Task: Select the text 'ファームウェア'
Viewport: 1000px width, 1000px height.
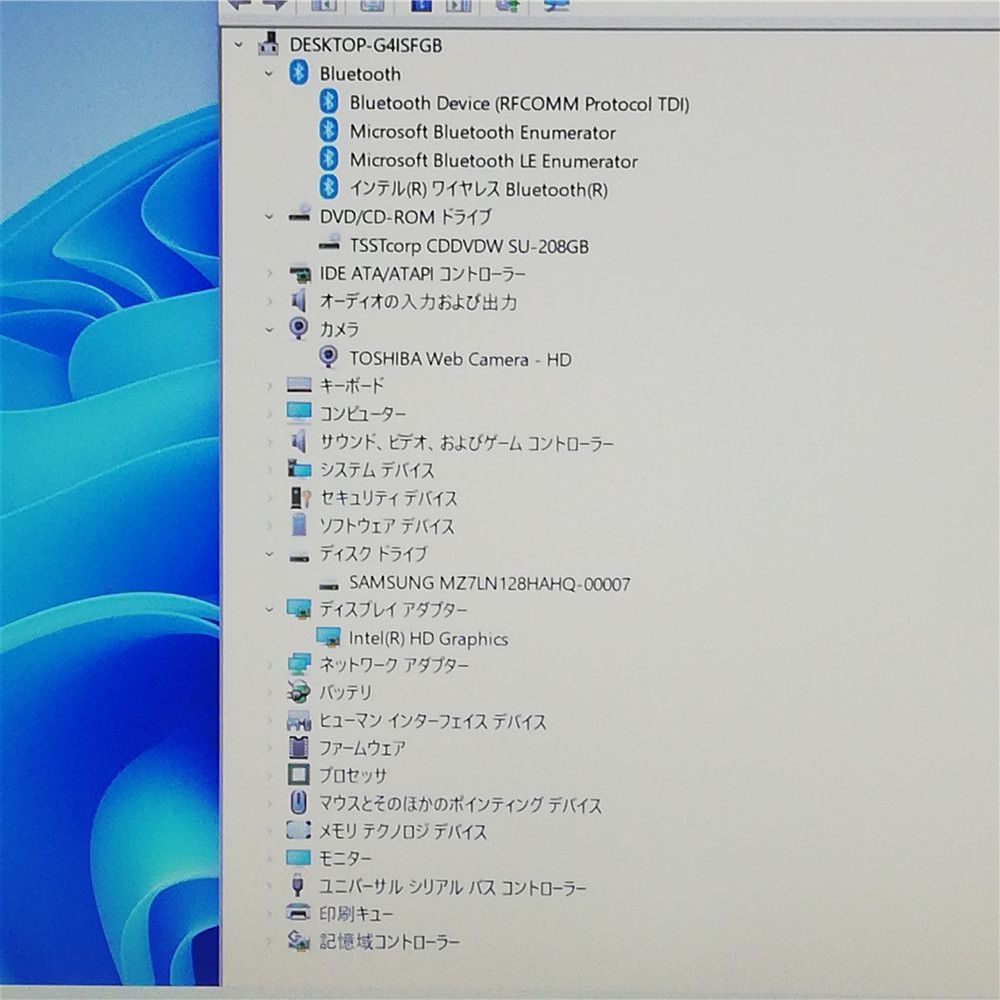Action: (x=362, y=747)
